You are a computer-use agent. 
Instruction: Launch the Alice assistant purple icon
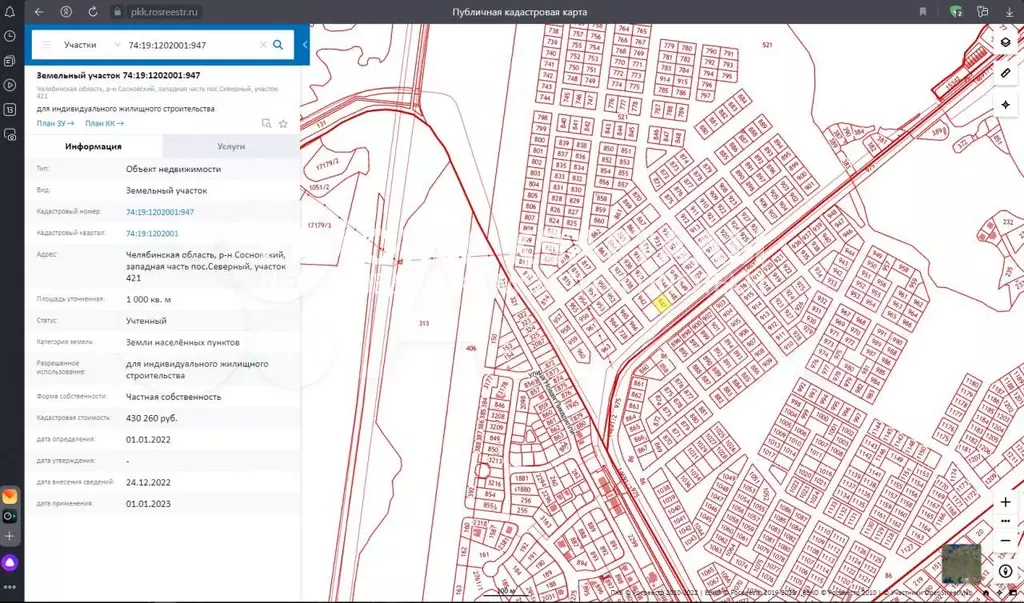10,562
